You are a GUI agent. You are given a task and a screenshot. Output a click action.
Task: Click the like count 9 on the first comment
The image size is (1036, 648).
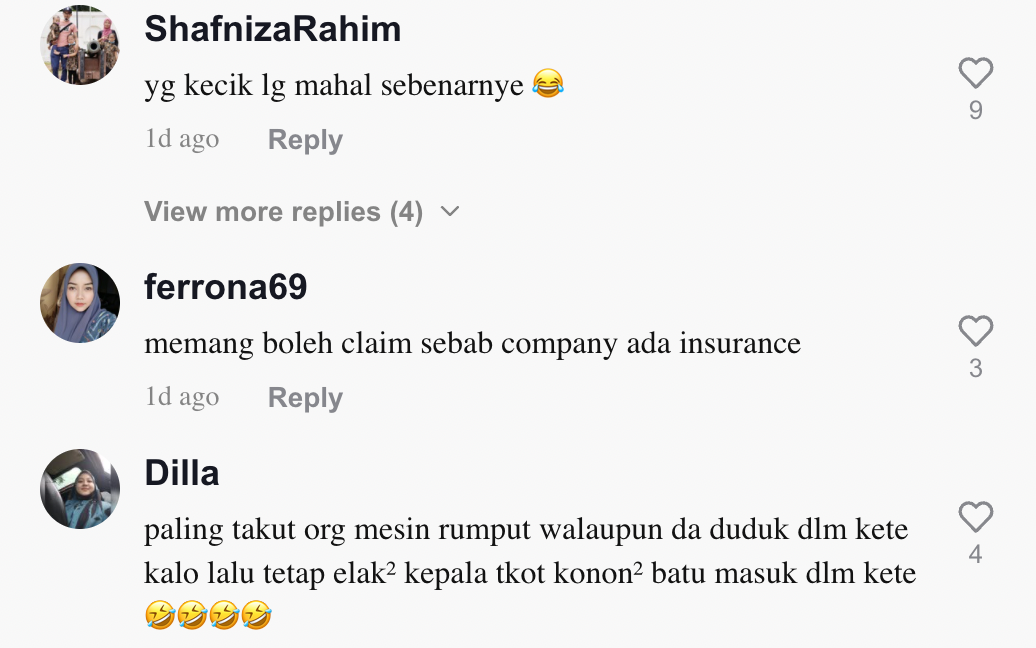point(976,110)
